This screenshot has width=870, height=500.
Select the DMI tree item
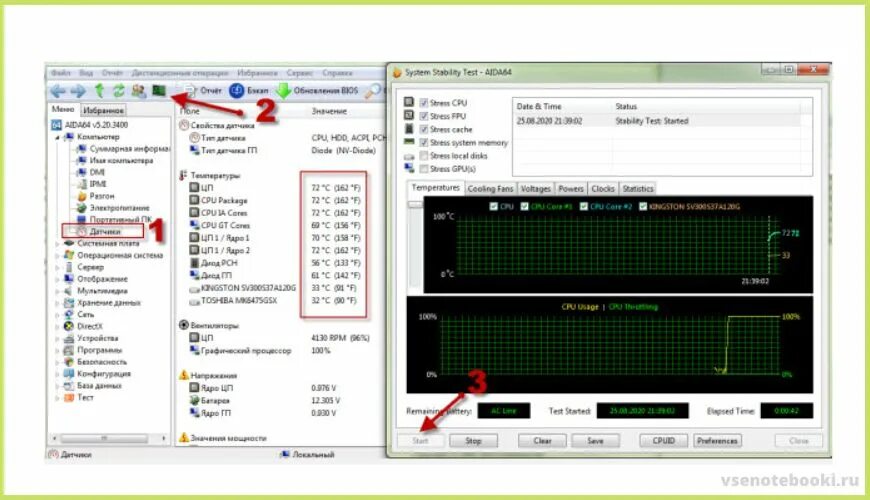[90, 172]
